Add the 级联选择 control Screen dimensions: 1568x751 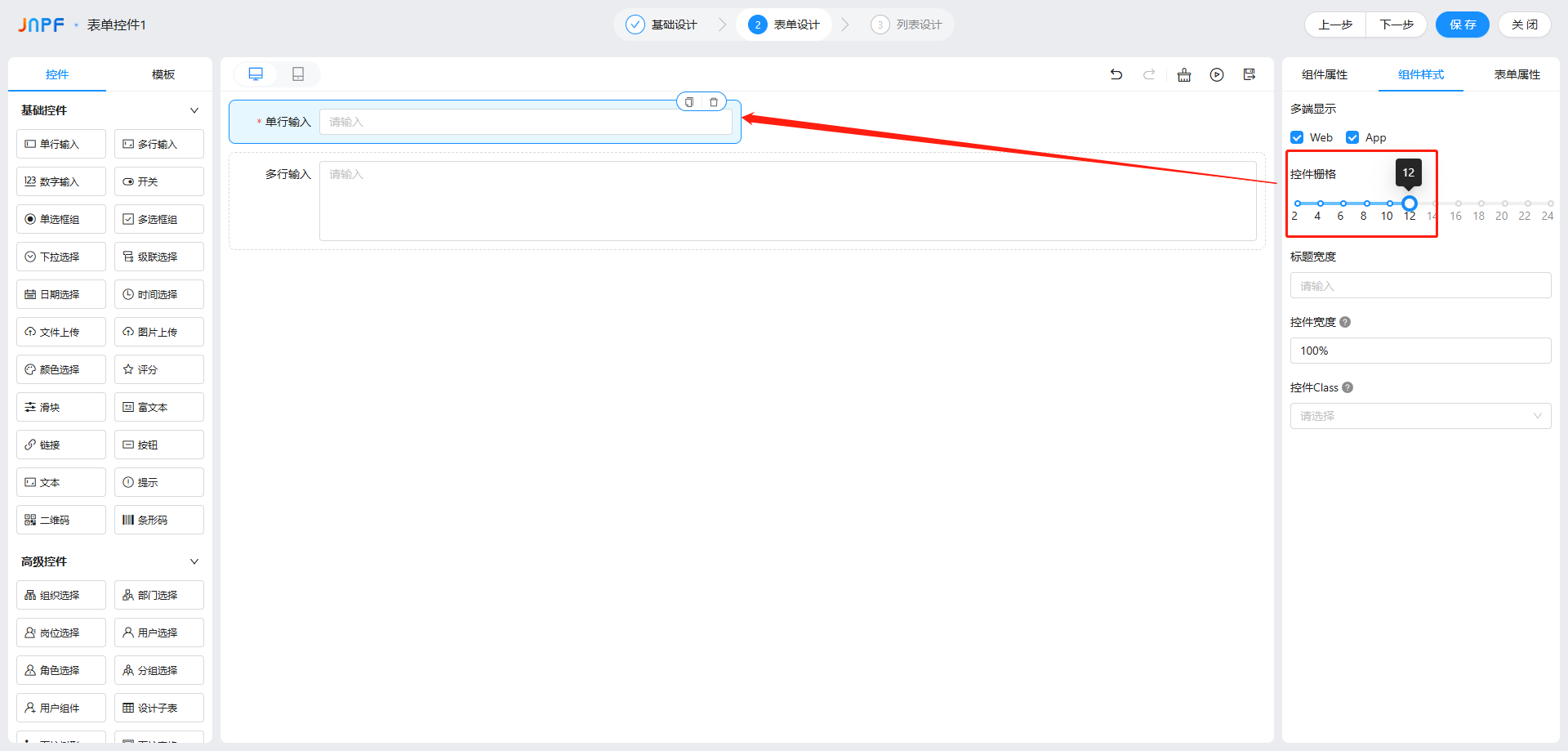point(159,257)
